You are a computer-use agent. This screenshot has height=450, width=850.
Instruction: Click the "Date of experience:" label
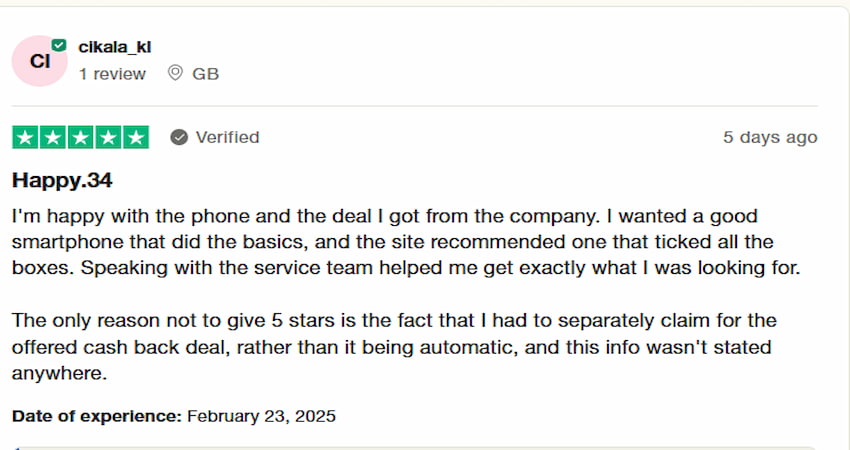tap(96, 416)
